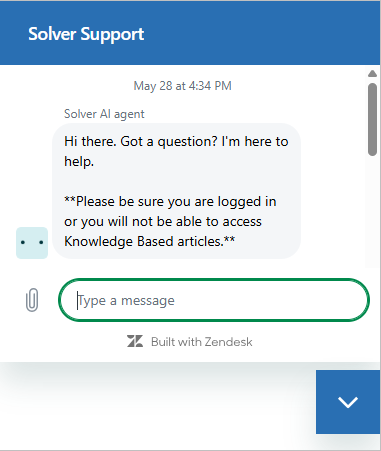Focus the Type a message field

pyautogui.click(x=214, y=300)
